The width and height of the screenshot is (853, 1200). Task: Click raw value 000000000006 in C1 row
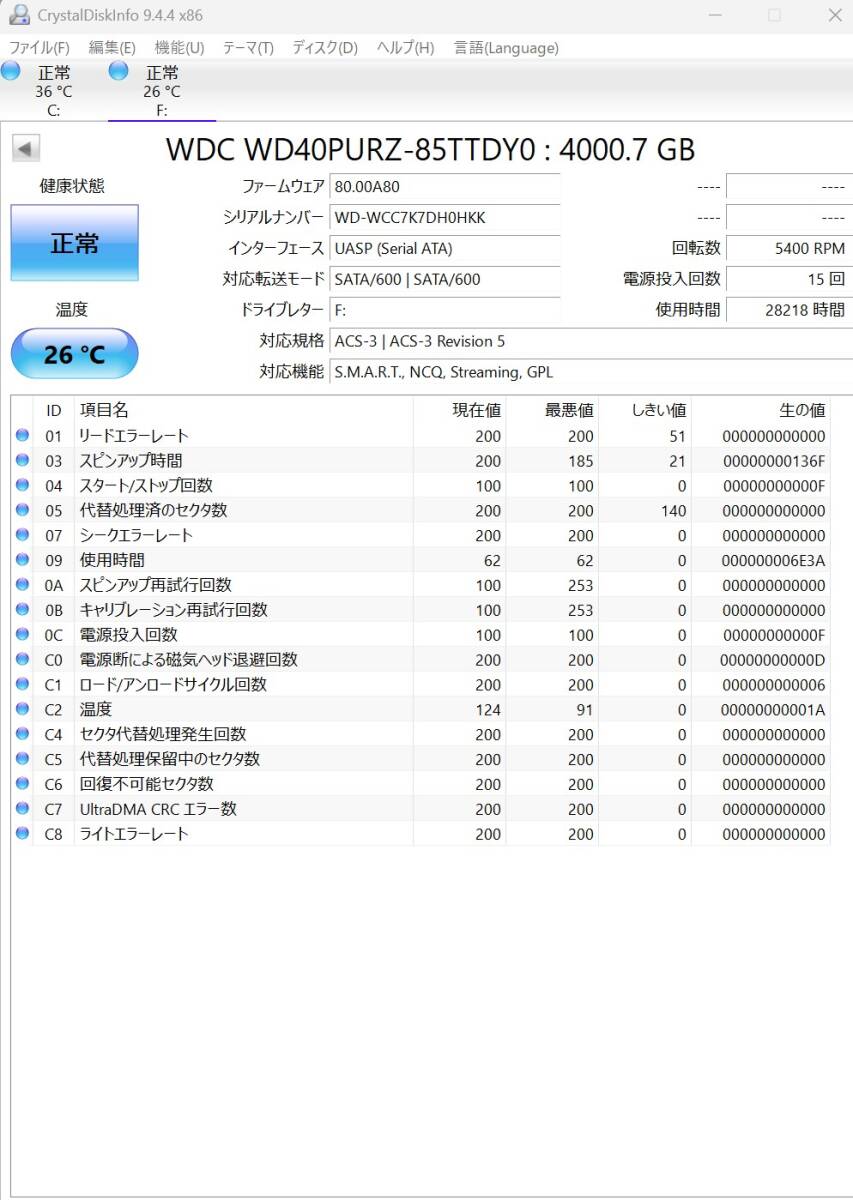pos(774,685)
